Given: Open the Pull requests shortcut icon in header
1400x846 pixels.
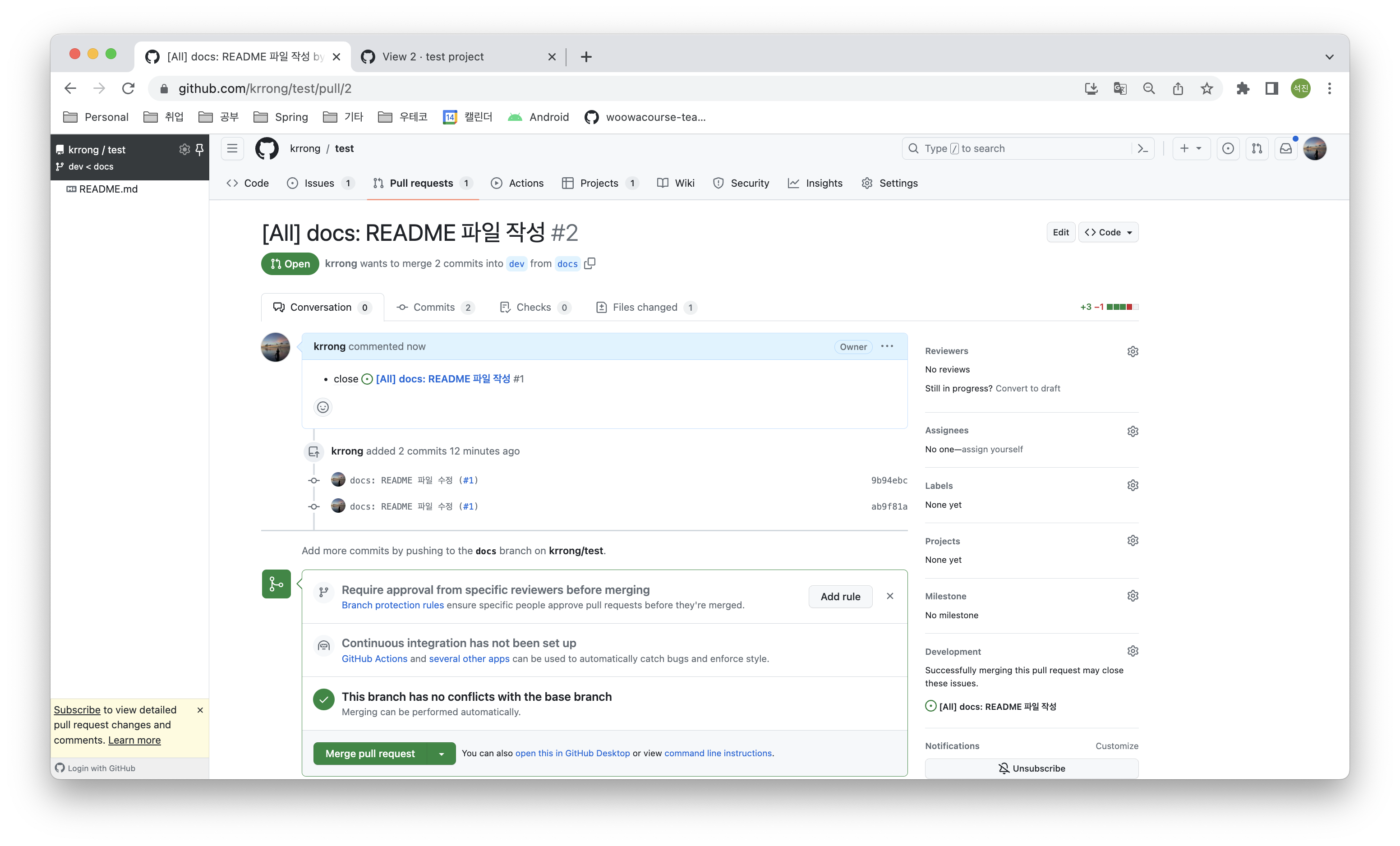Looking at the screenshot, I should pyautogui.click(x=1257, y=149).
